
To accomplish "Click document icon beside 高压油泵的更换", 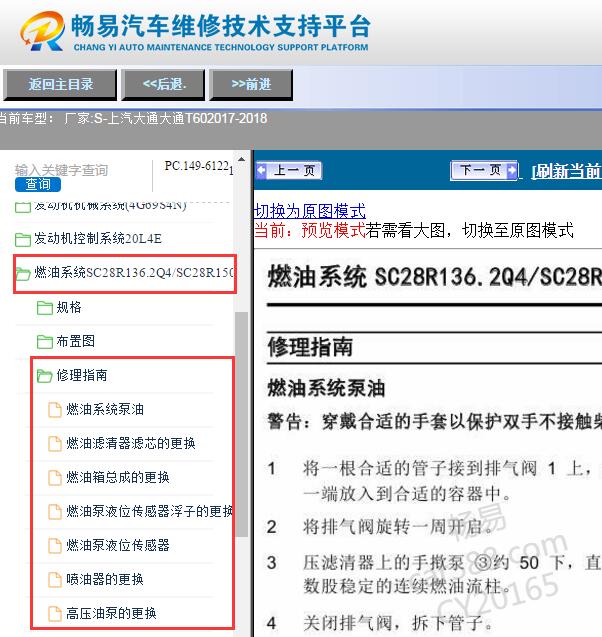I will tap(55, 613).
